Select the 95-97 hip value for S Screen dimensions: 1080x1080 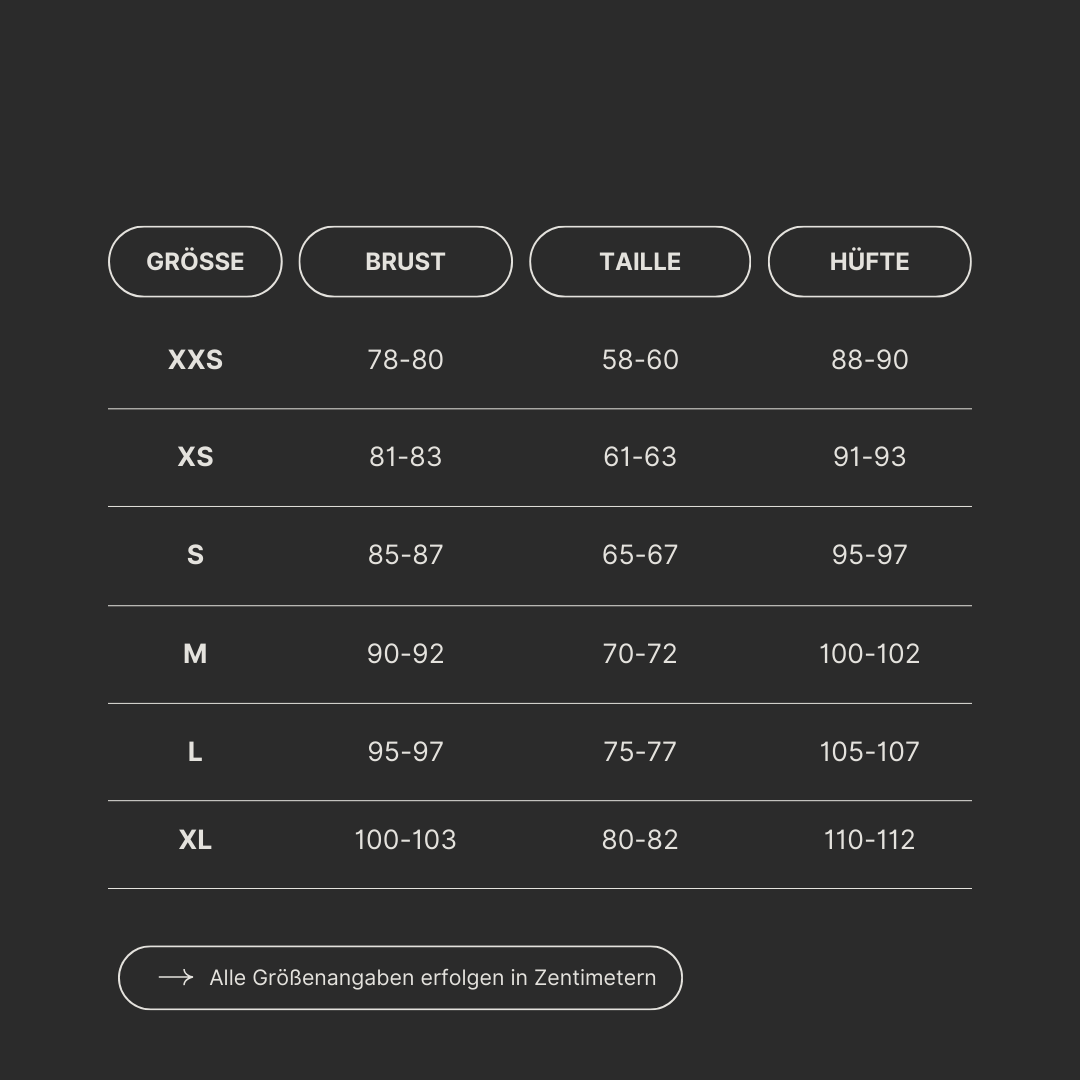pyautogui.click(x=869, y=555)
